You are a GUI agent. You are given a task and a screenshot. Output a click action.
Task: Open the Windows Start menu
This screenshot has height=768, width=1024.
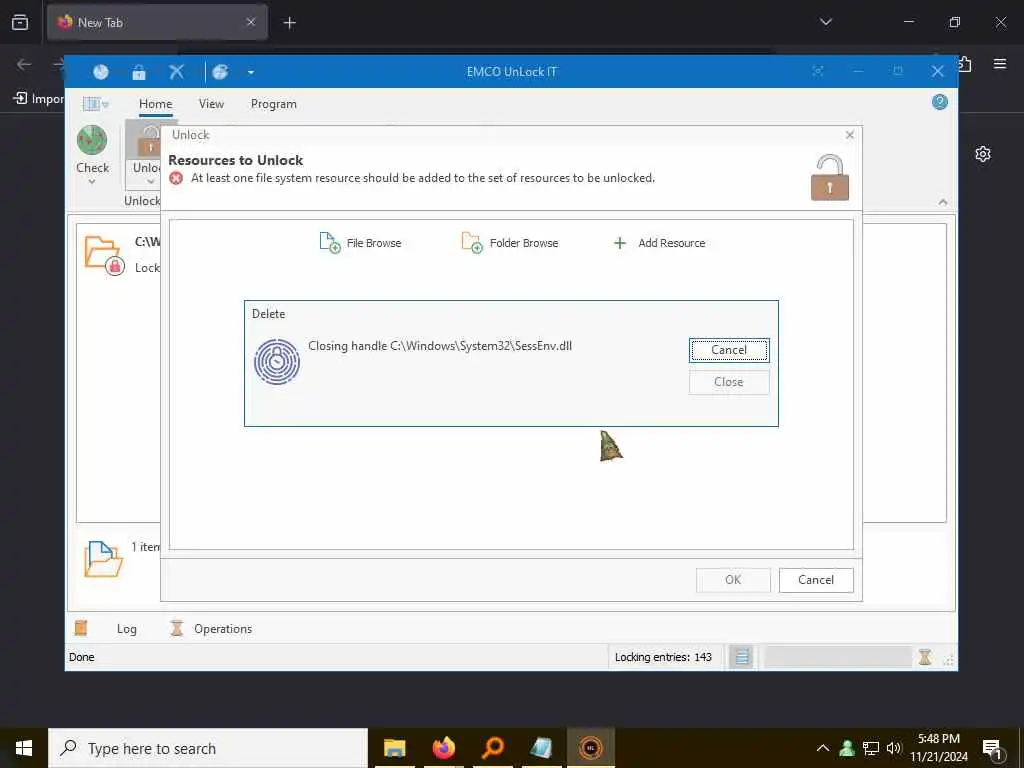pos(24,748)
